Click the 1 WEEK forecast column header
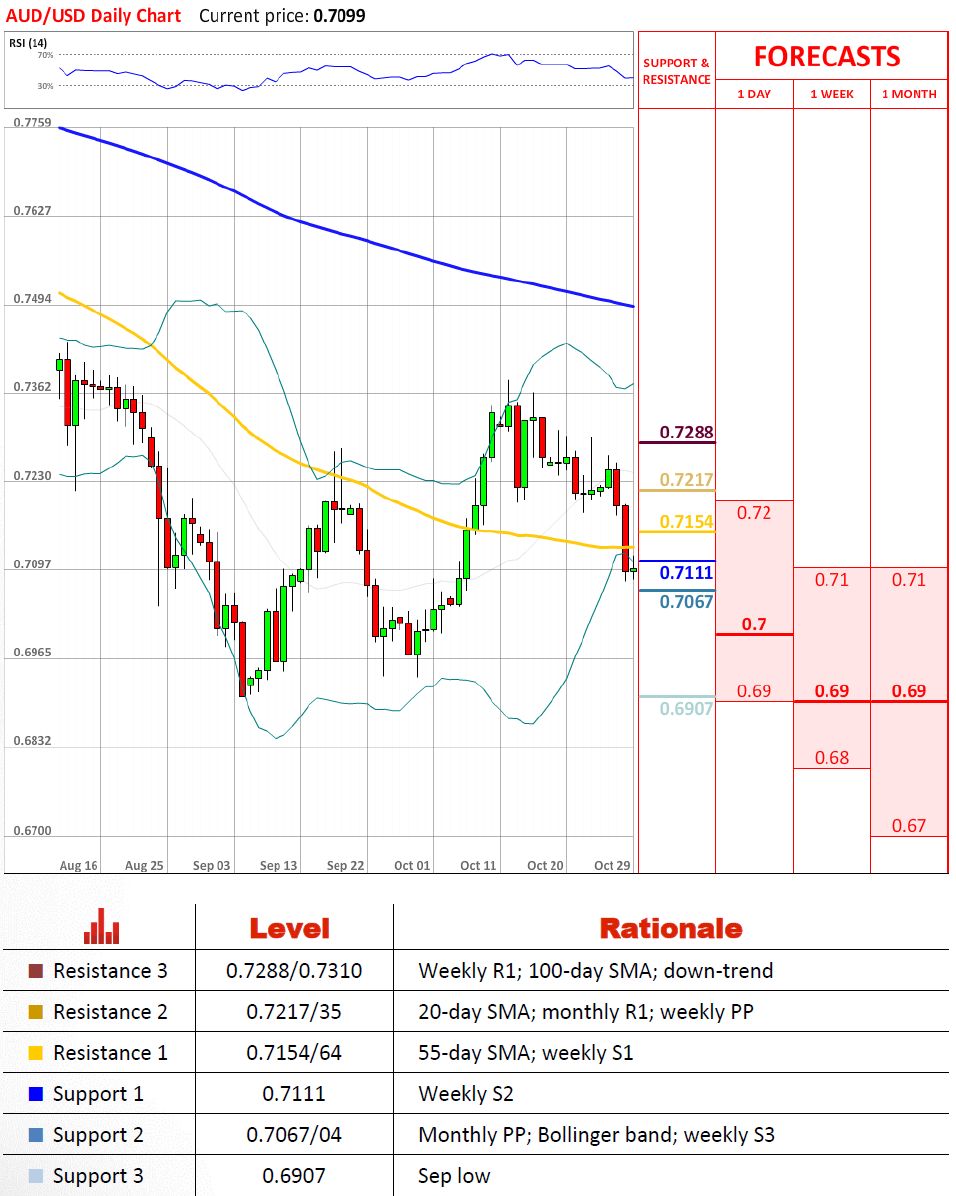The image size is (956, 1196). pos(832,94)
